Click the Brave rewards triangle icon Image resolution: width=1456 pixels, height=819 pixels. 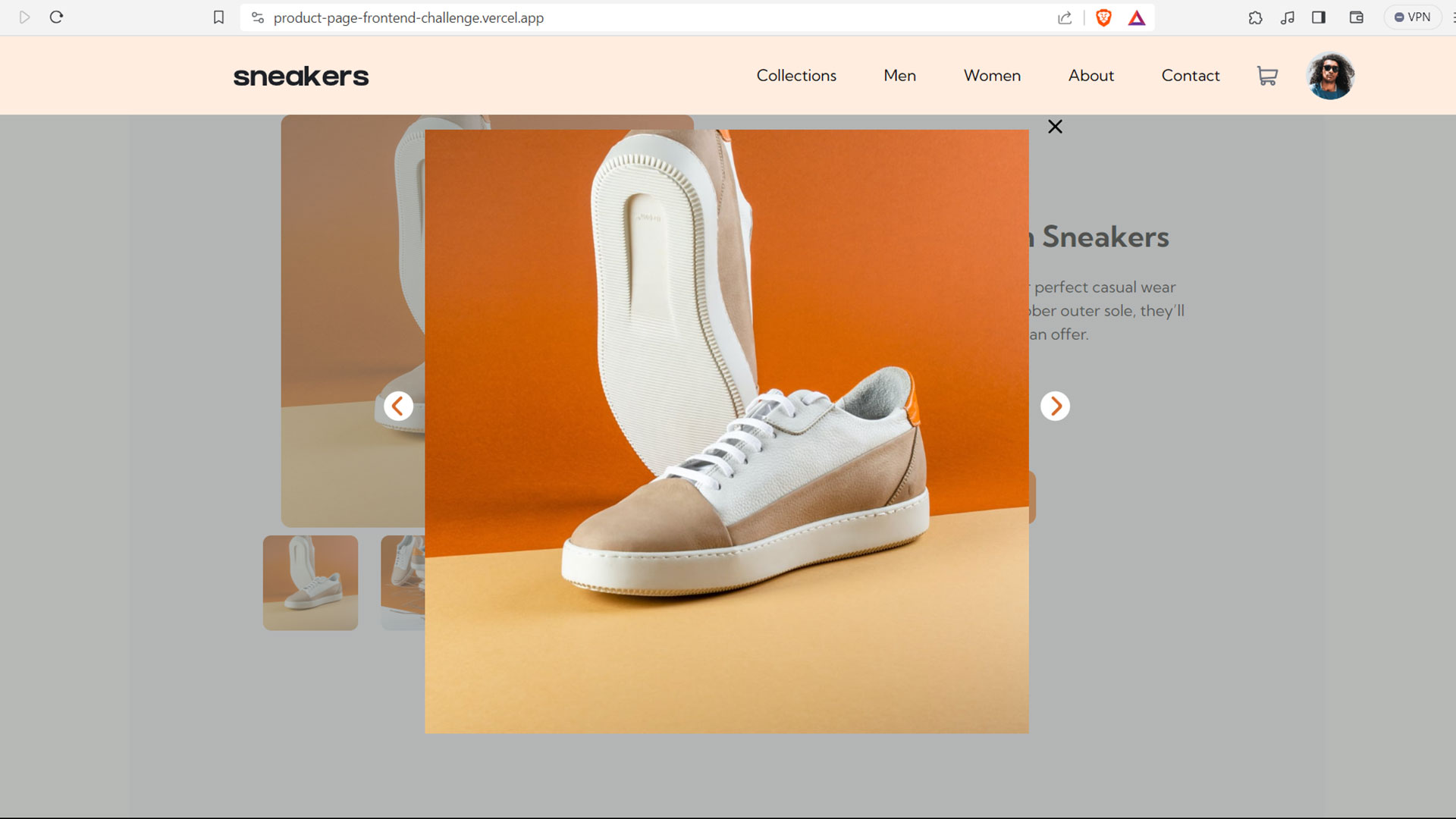pyautogui.click(x=1136, y=17)
